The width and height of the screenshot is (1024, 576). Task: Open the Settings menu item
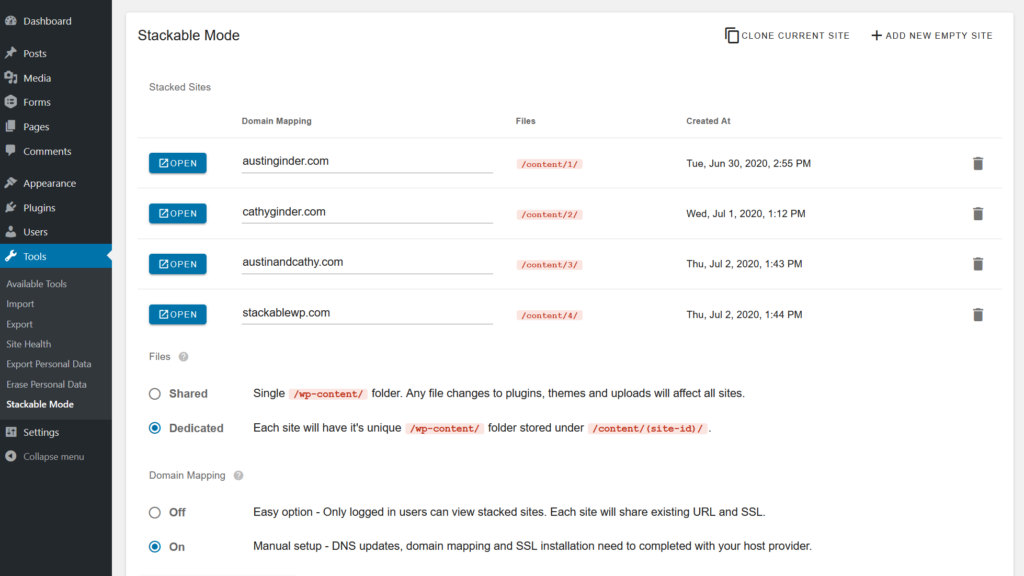[41, 432]
